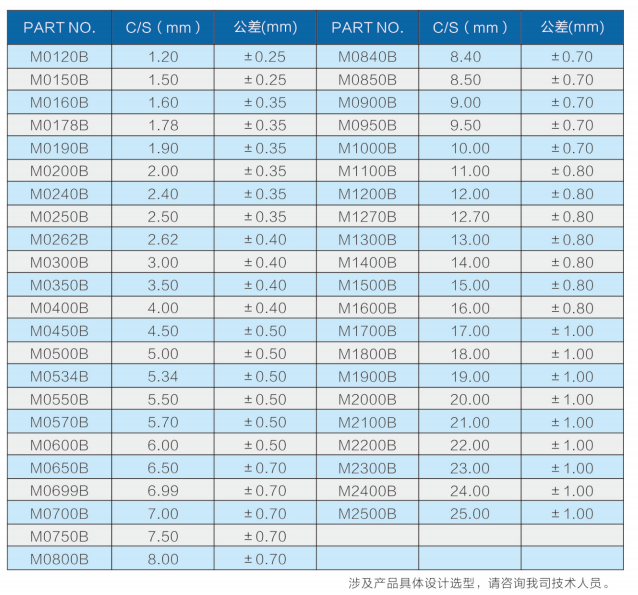
Task: Select part M0300B
Action: [x=59, y=262]
